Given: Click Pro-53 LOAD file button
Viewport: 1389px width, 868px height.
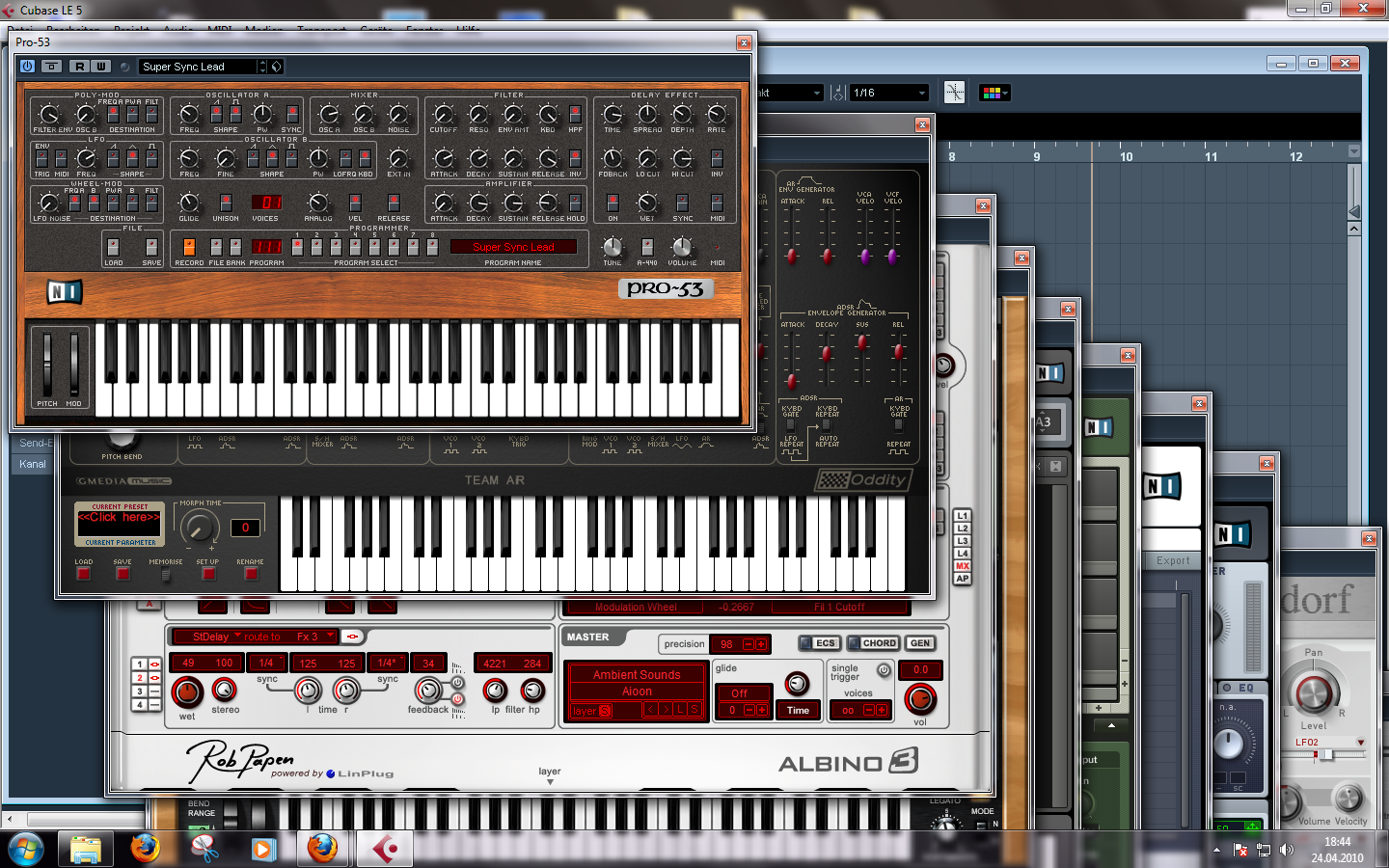Looking at the screenshot, I should click(114, 246).
